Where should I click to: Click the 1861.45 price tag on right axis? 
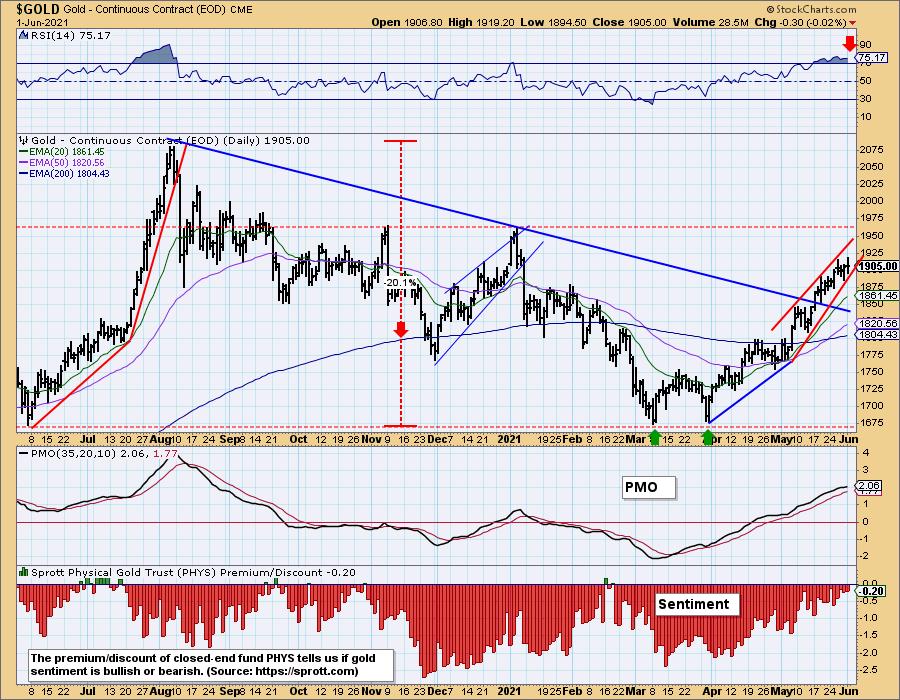[x=878, y=295]
